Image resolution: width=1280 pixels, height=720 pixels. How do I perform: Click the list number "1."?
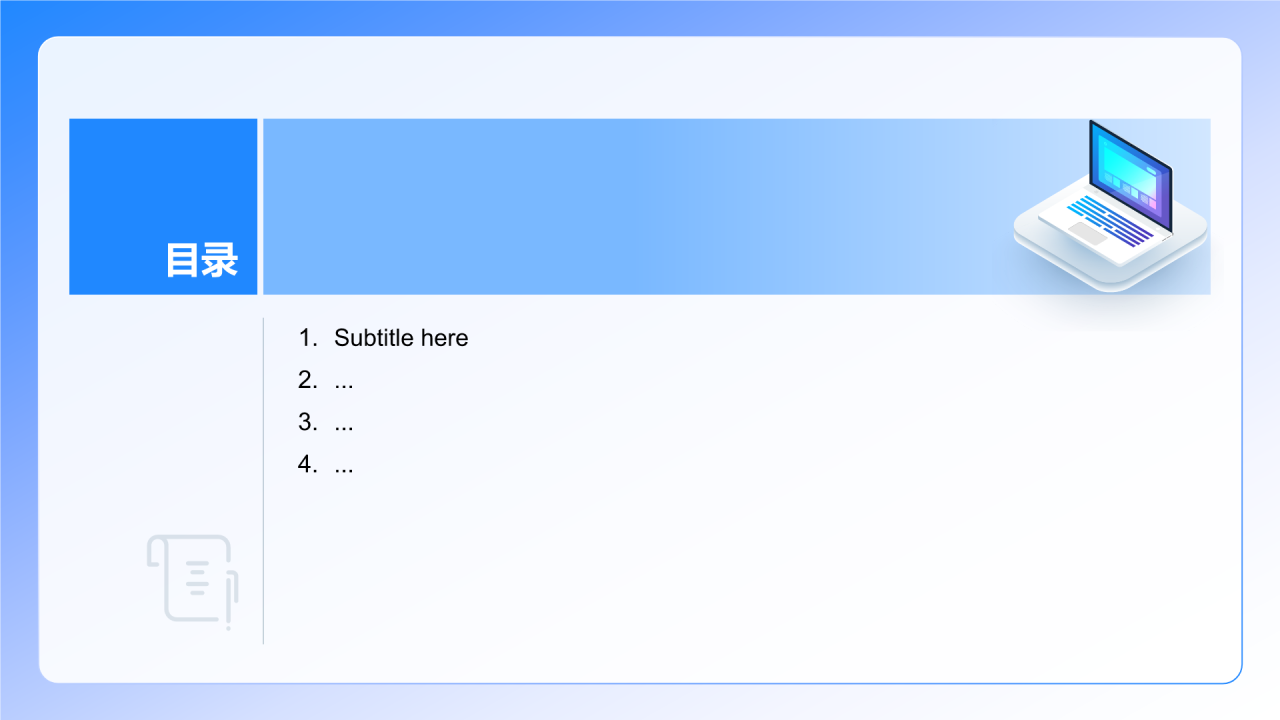(308, 338)
